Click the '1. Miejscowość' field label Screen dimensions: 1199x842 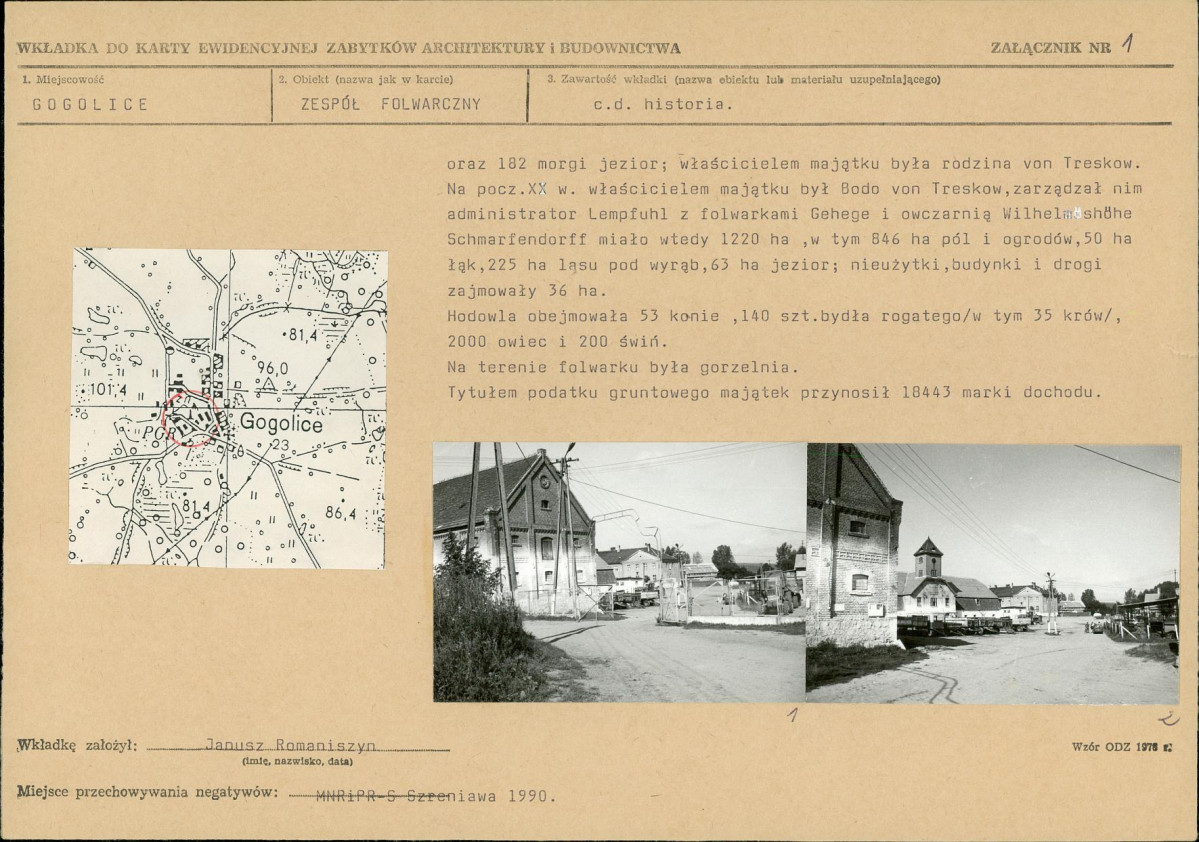[63, 80]
